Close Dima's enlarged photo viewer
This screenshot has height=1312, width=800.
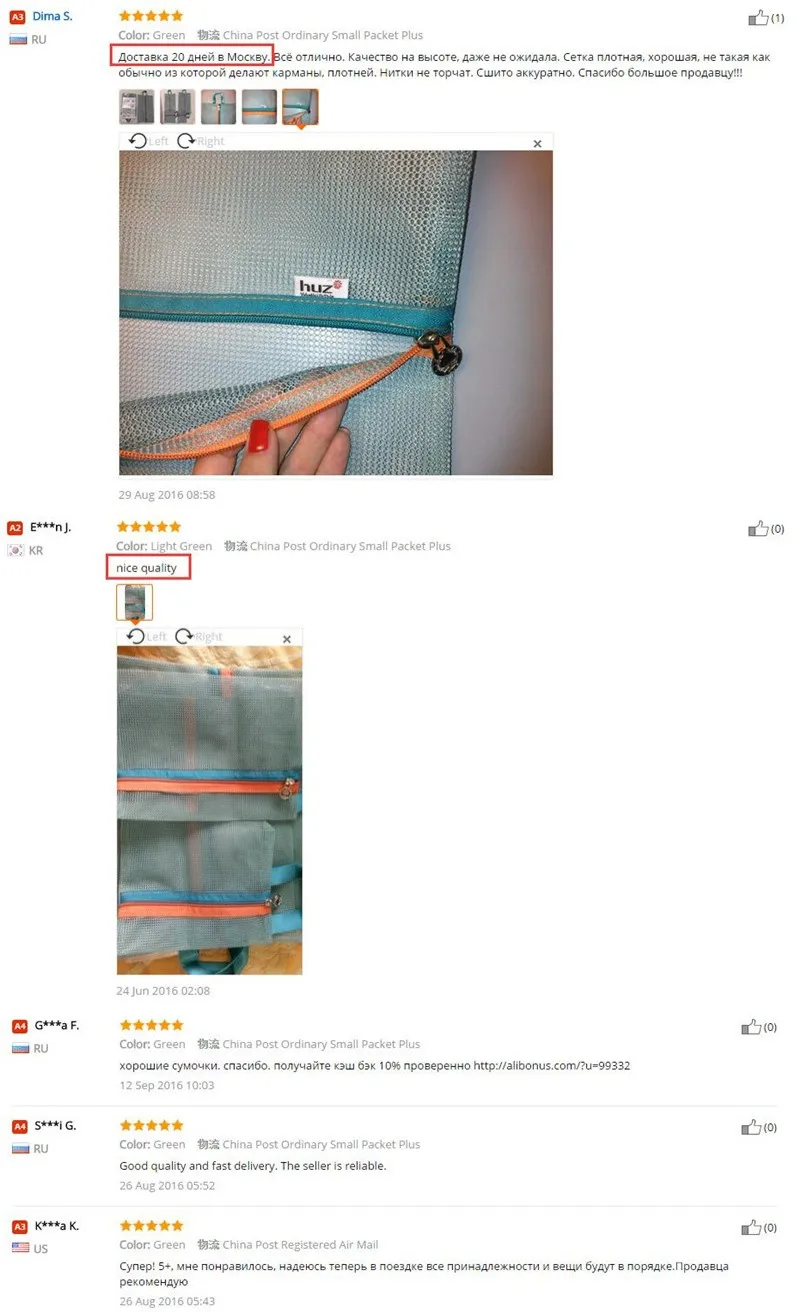pos(537,144)
